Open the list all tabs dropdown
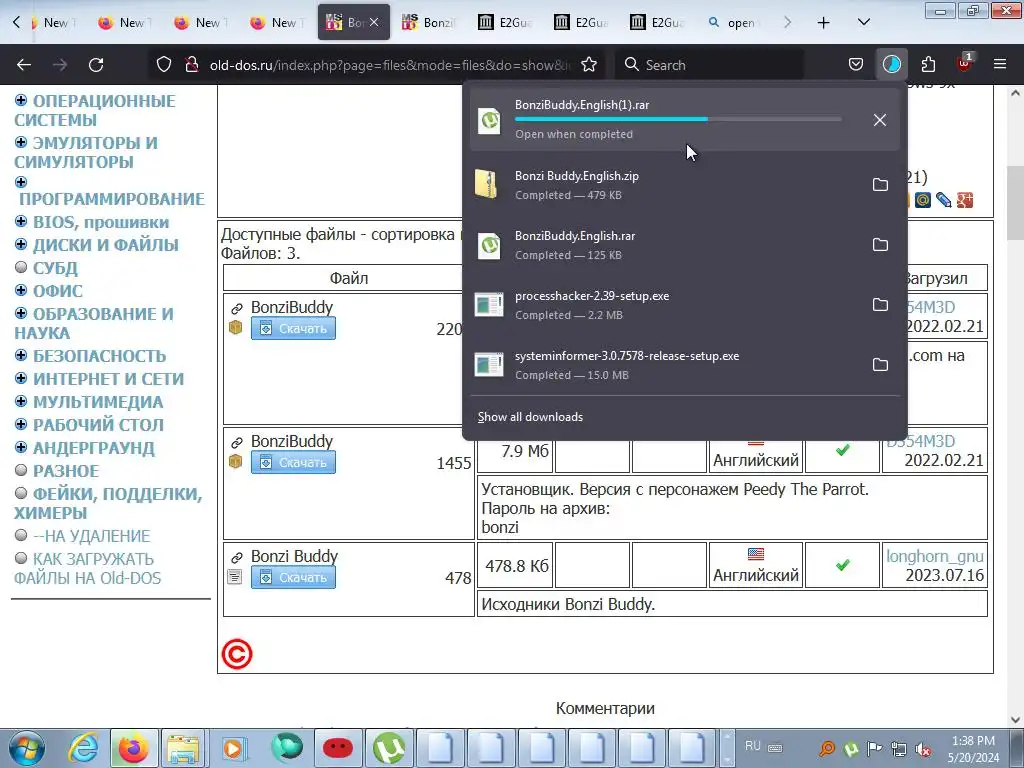 863,23
